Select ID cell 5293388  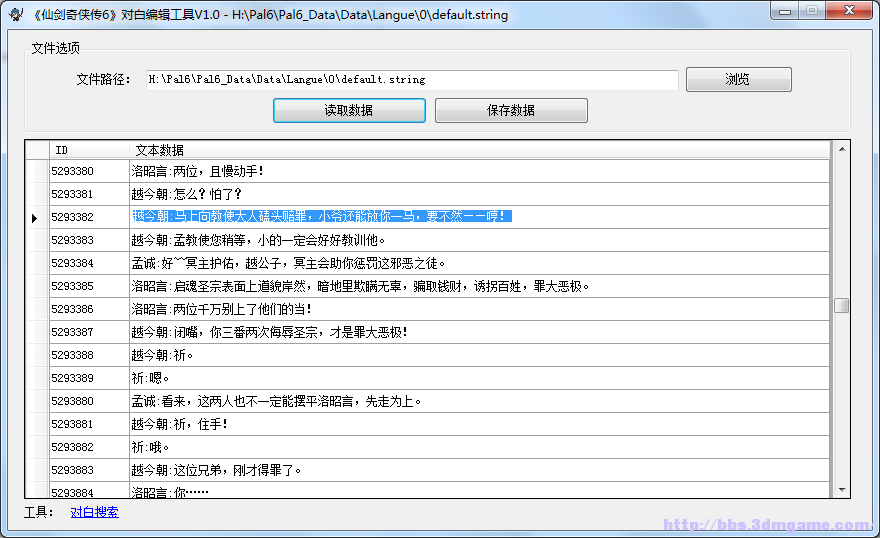click(89, 355)
